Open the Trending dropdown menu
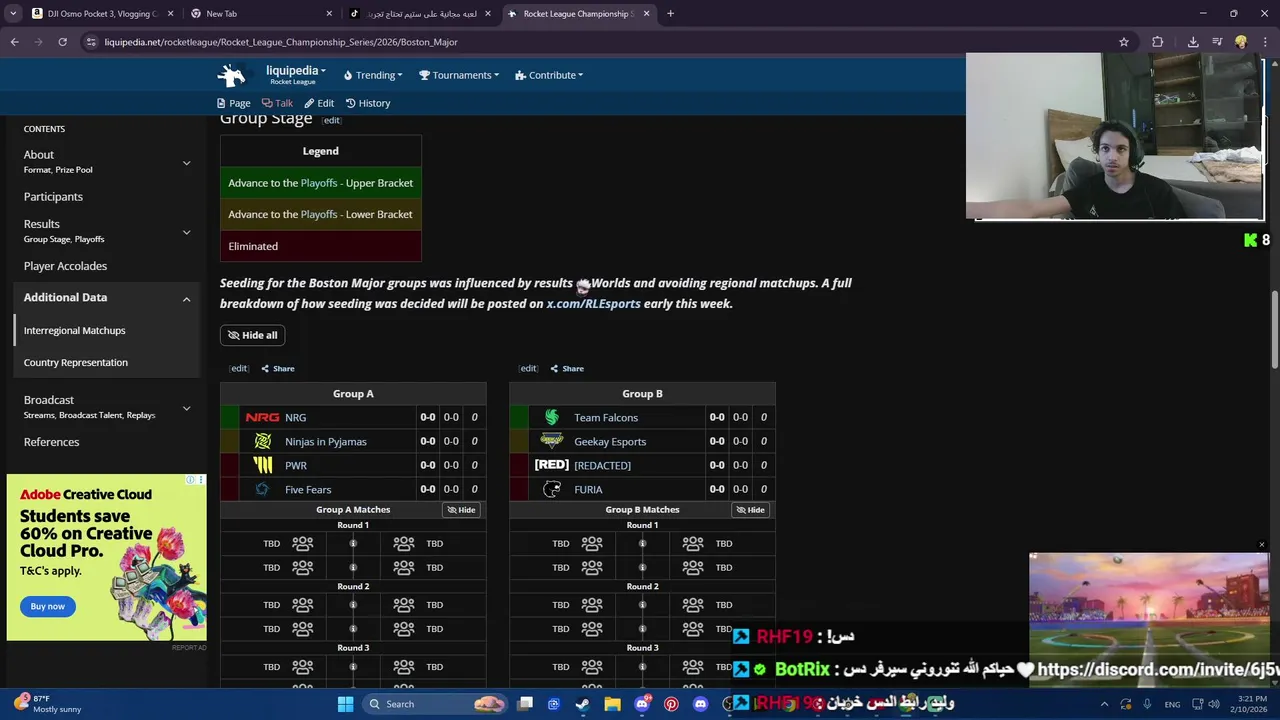 [373, 75]
